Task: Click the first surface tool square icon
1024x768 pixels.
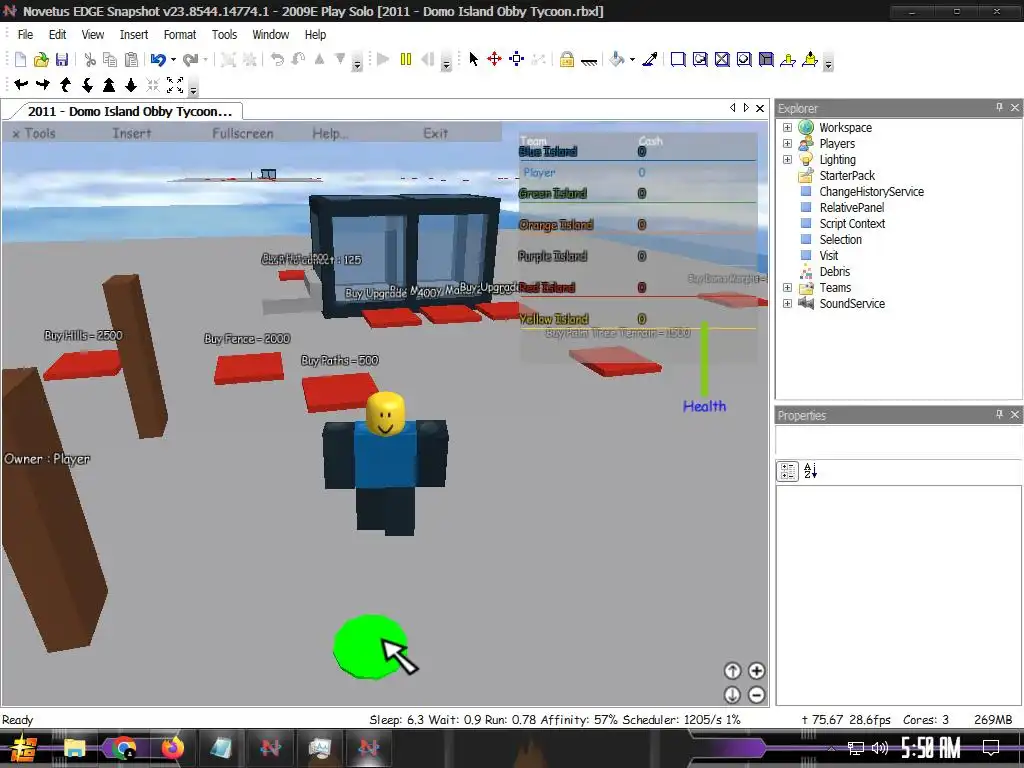Action: [x=678, y=59]
